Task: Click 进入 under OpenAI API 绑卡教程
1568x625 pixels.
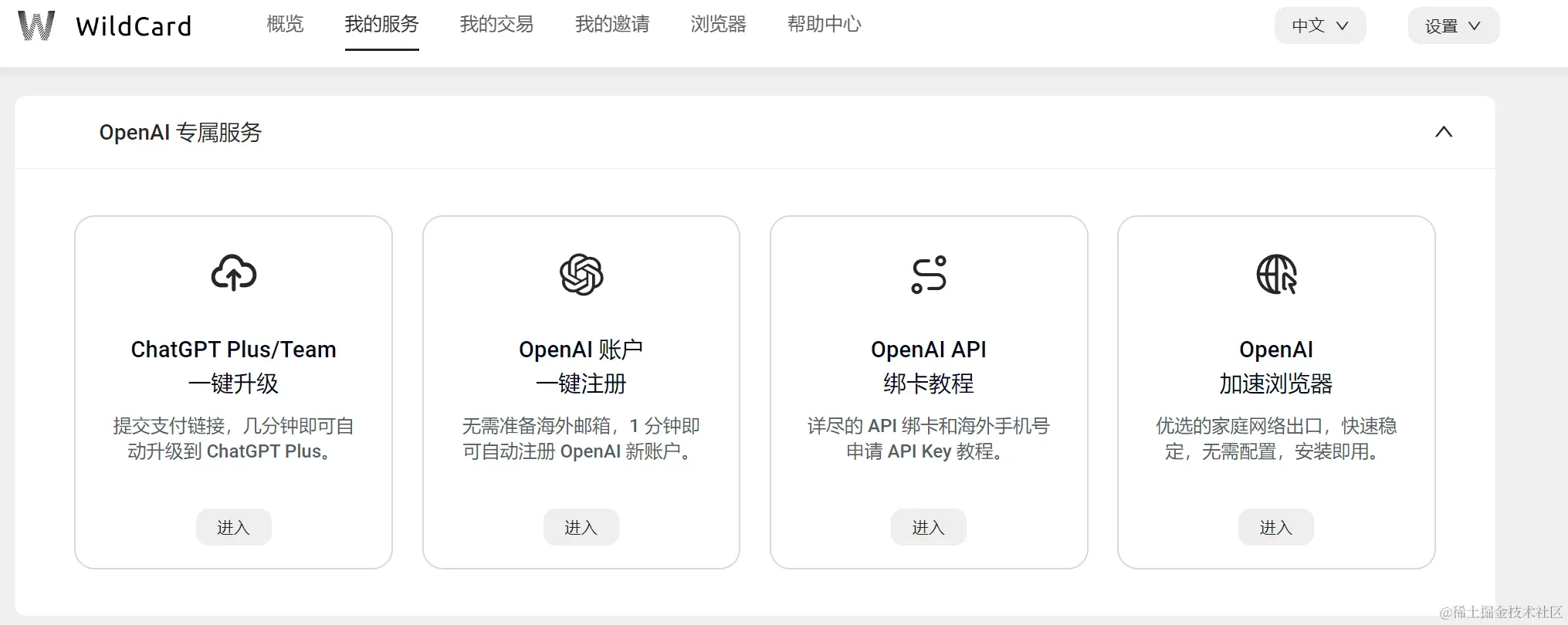Action: pos(928,527)
